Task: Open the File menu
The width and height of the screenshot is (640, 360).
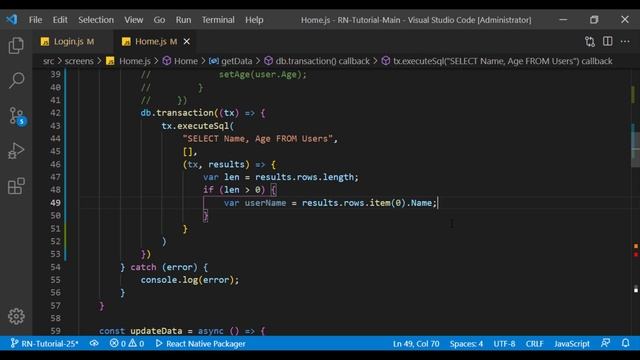Action: pos(36,20)
